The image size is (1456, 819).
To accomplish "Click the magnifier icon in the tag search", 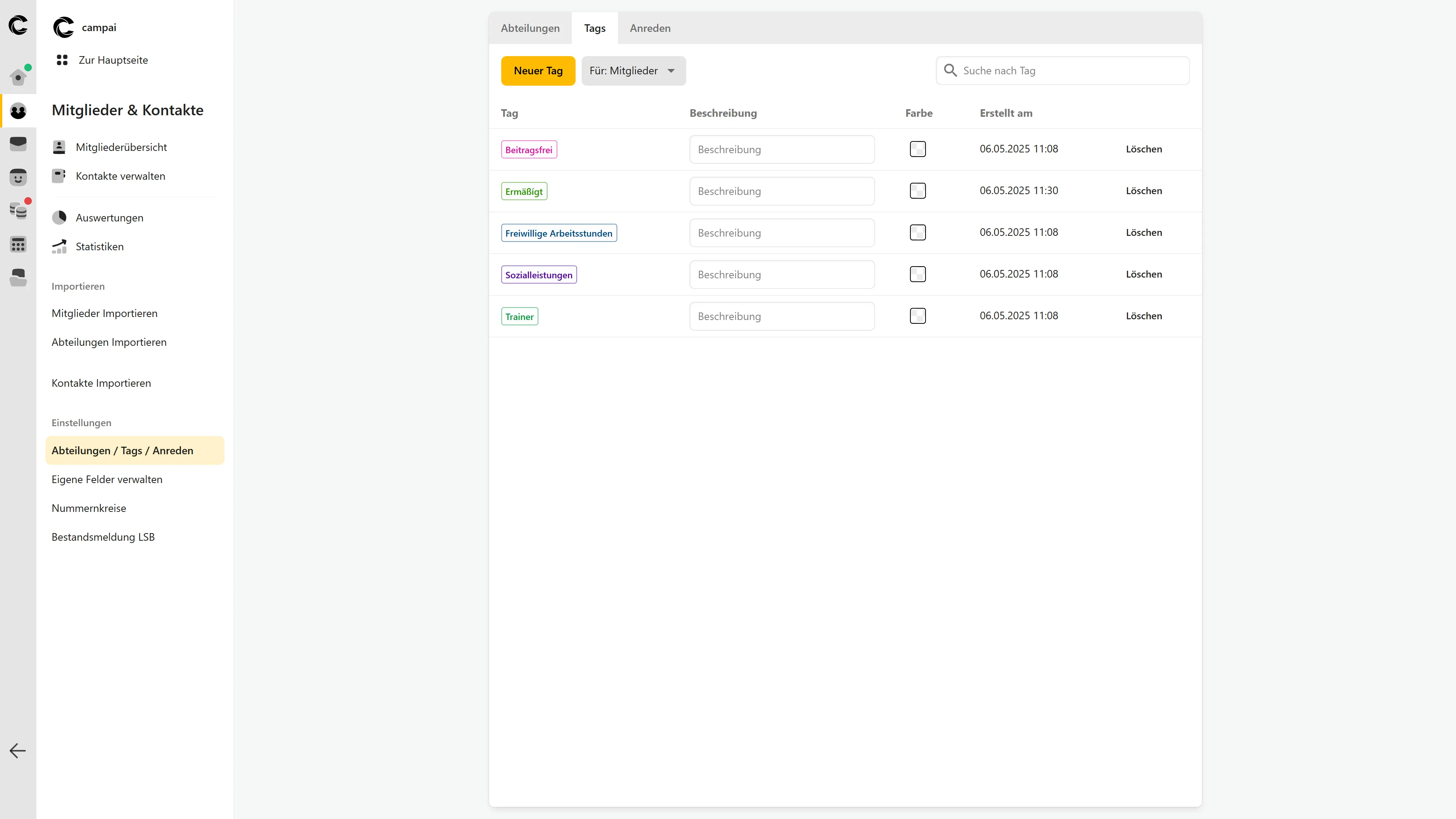I will pos(950,71).
